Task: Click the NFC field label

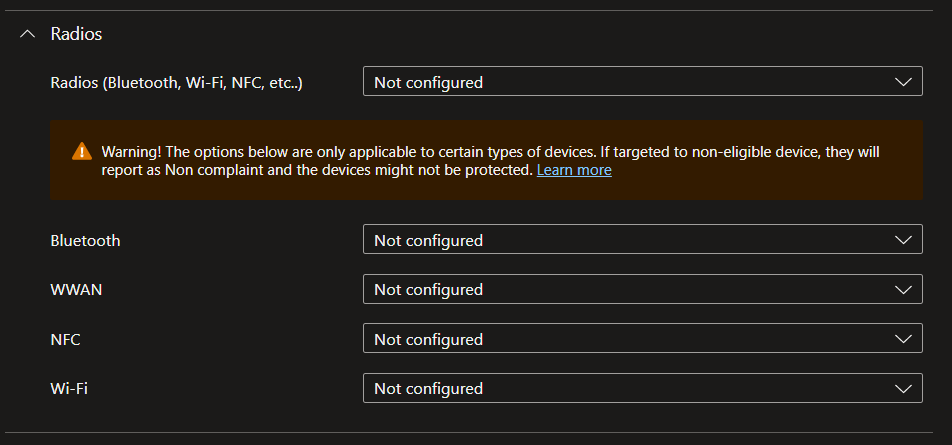Action: click(65, 339)
